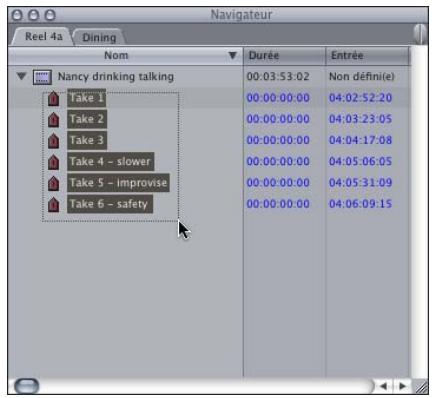Viewport: 432px width, 398px height.
Task: Collapse the Nancy drinking talking clip triangle
Action: (x=22, y=76)
